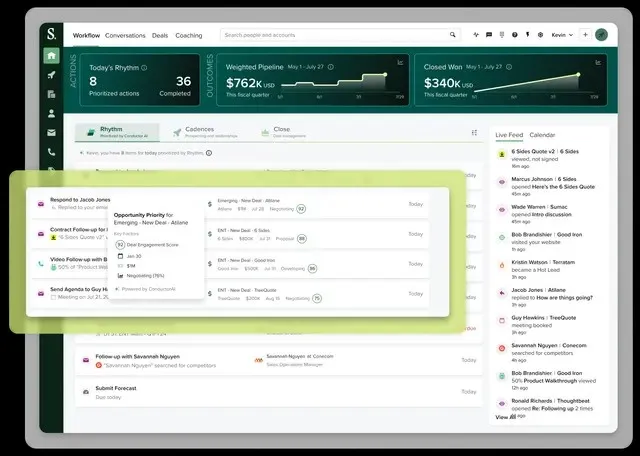Click the info icon next to Today's Rhythm
This screenshot has width=640, height=456.
144,68
